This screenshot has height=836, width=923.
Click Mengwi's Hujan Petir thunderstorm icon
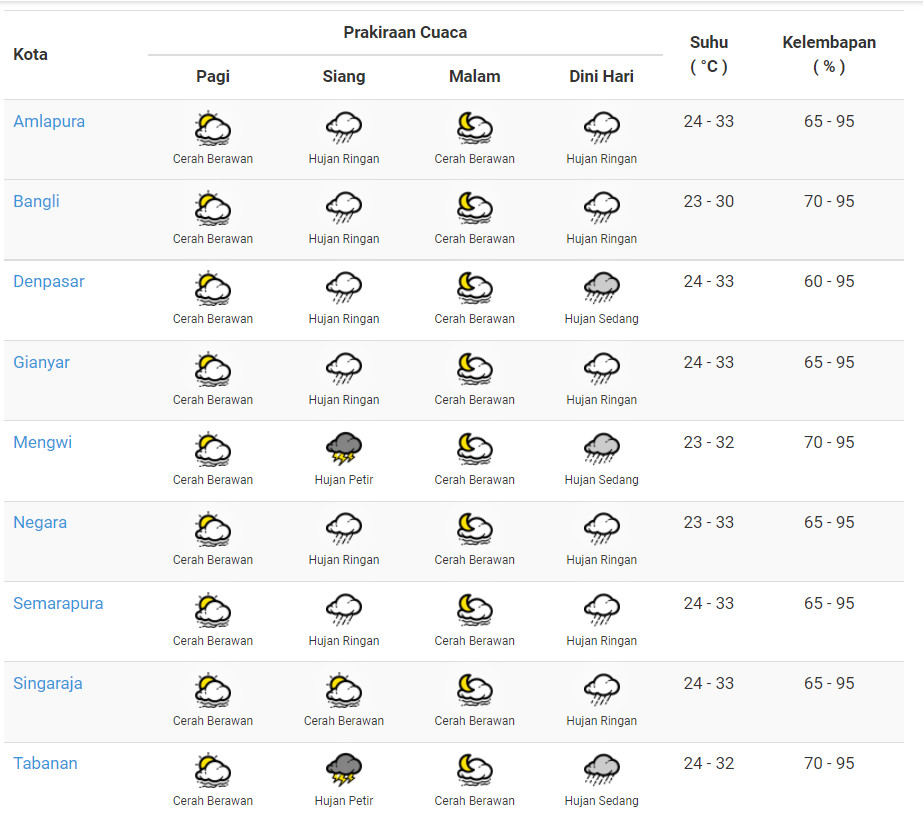[344, 449]
